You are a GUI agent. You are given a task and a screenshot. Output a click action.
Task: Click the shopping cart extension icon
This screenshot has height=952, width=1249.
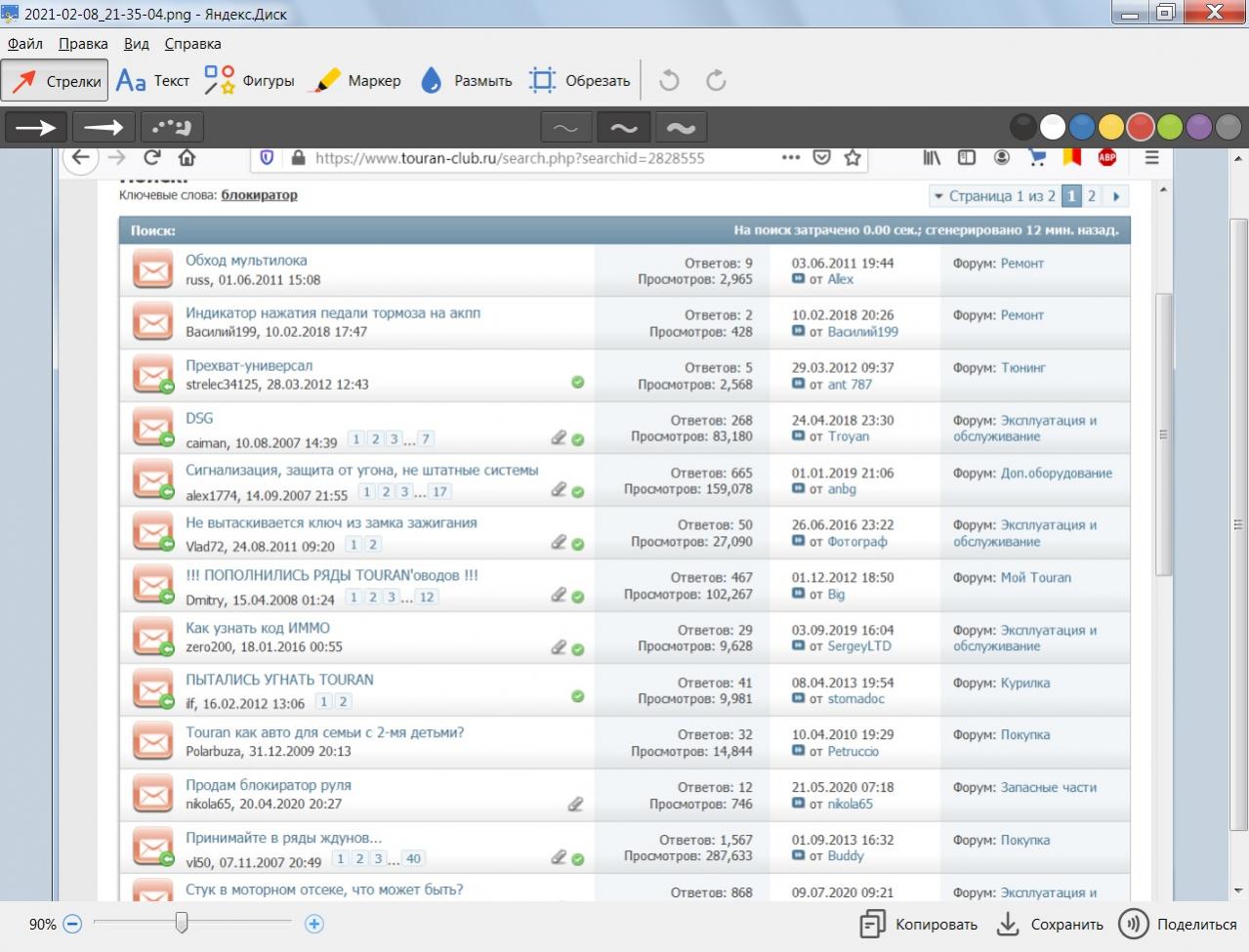click(1037, 157)
